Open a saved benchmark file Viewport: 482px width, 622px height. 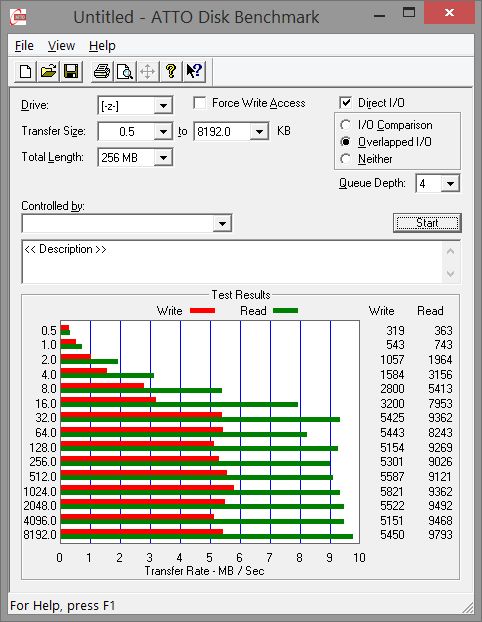tap(48, 72)
